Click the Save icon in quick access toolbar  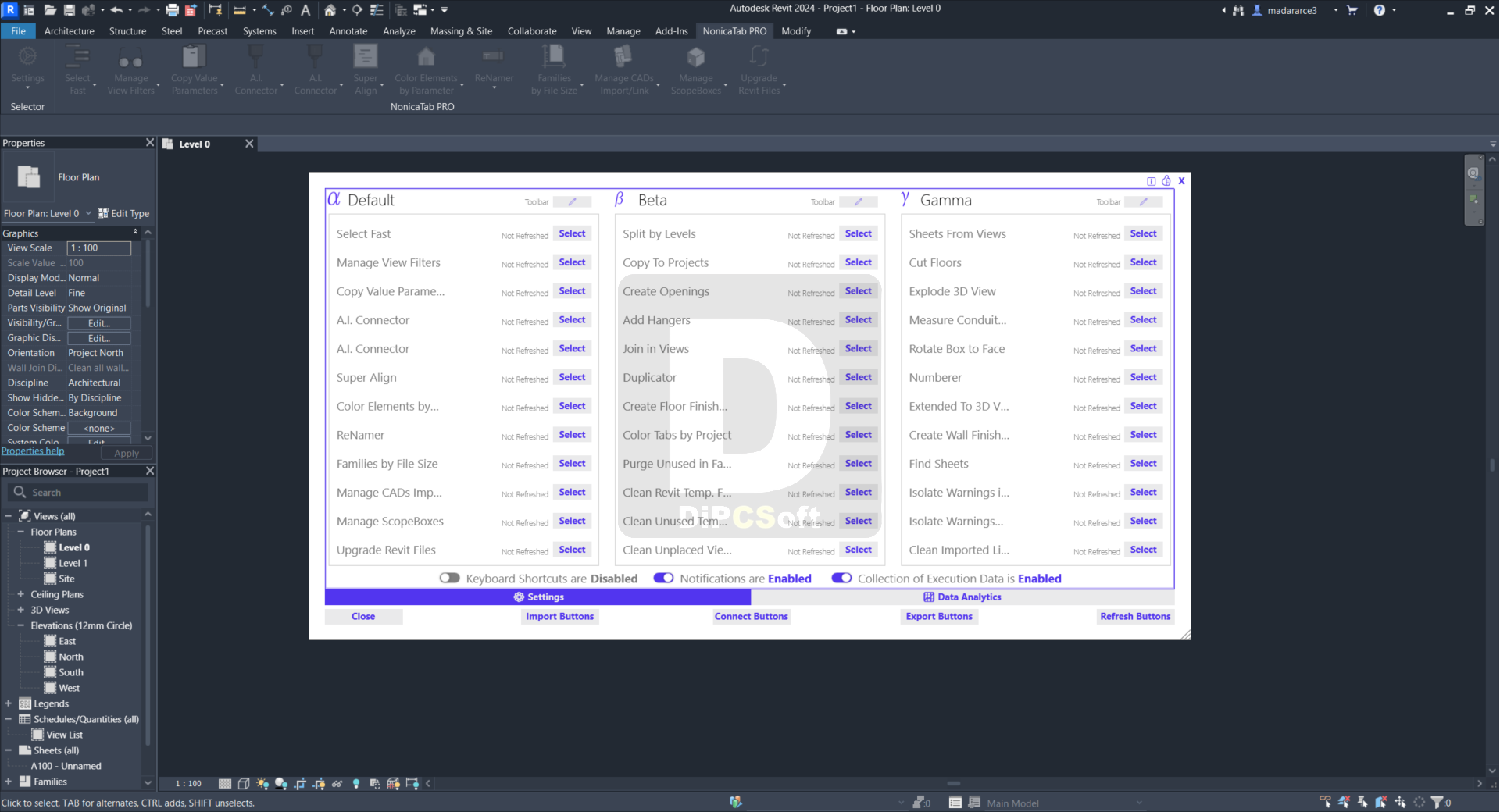tap(70, 10)
